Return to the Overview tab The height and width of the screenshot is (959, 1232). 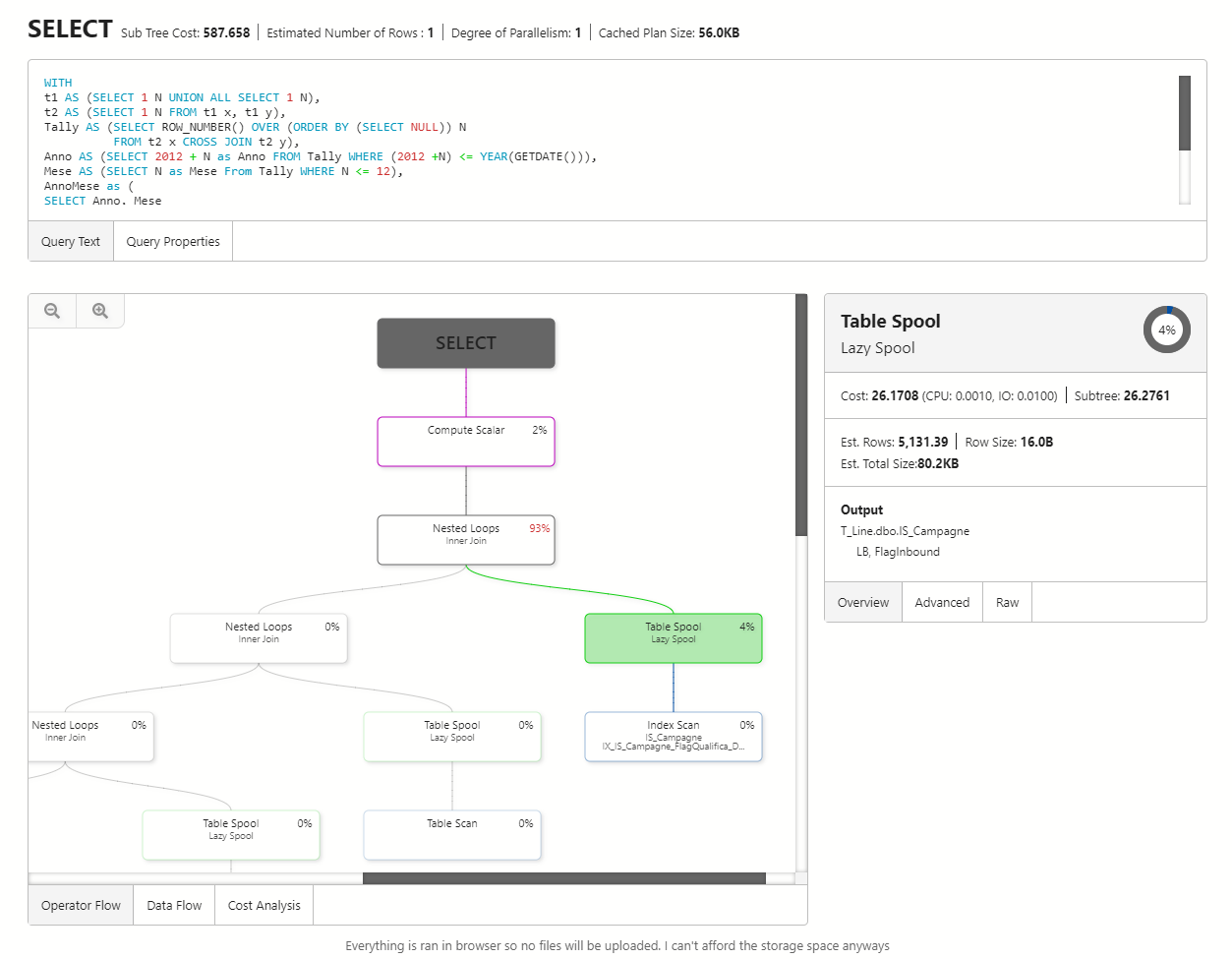[862, 601]
